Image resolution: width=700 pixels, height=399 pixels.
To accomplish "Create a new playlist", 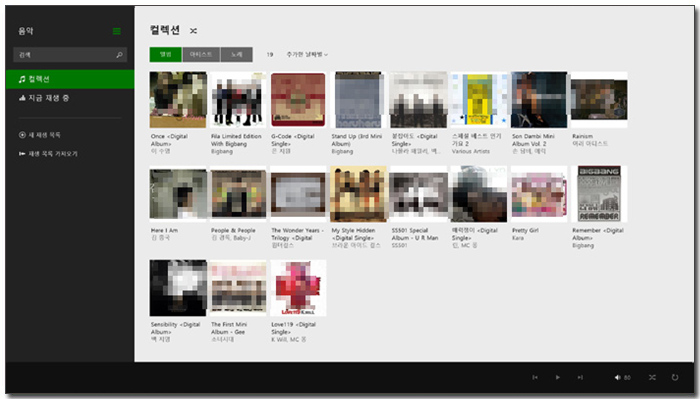I will click(x=40, y=135).
